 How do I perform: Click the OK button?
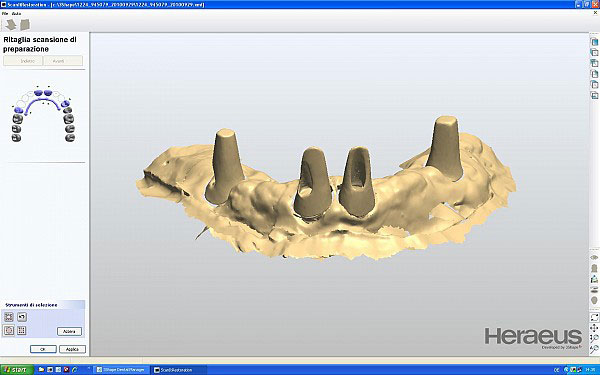point(43,349)
